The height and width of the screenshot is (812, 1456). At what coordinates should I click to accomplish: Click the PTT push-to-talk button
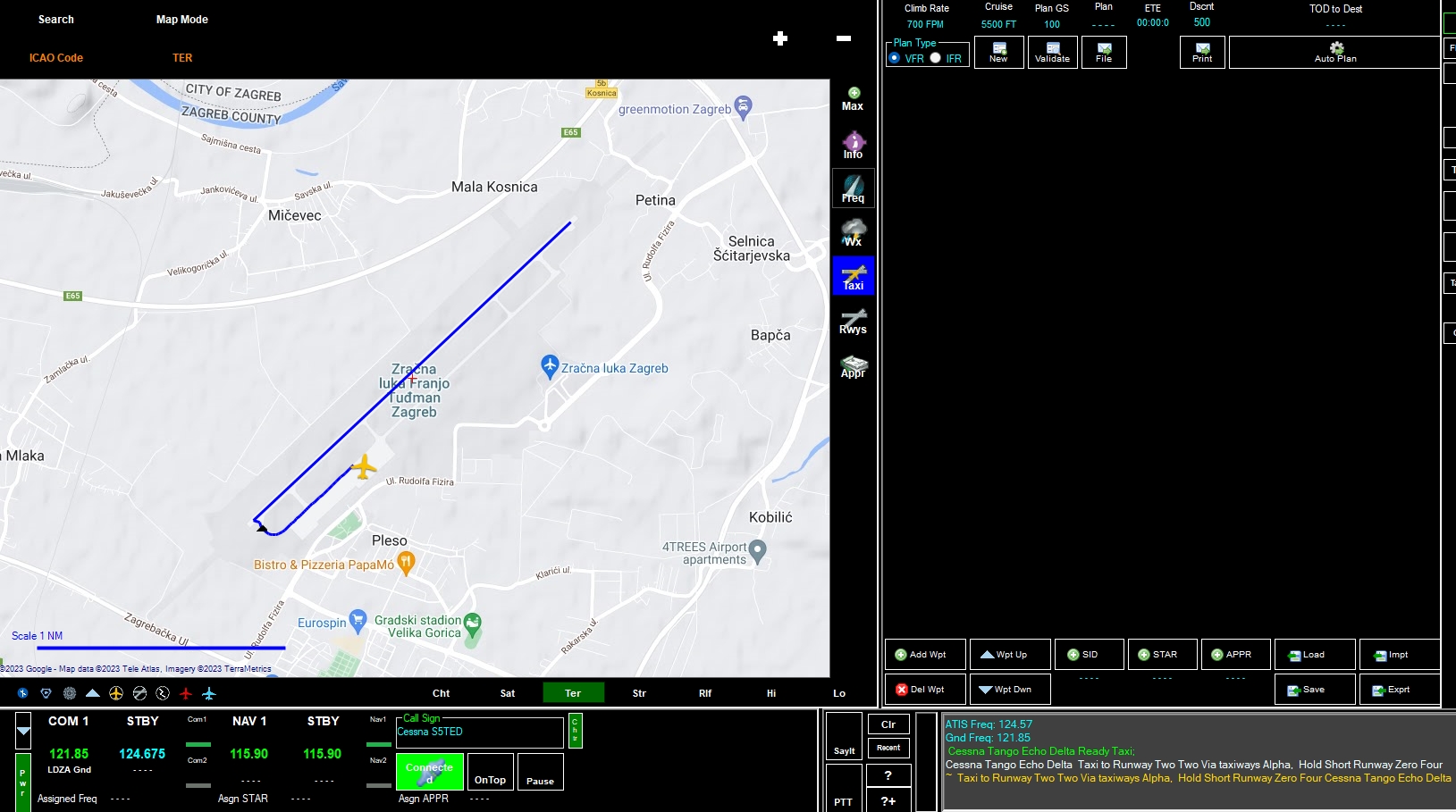843,788
